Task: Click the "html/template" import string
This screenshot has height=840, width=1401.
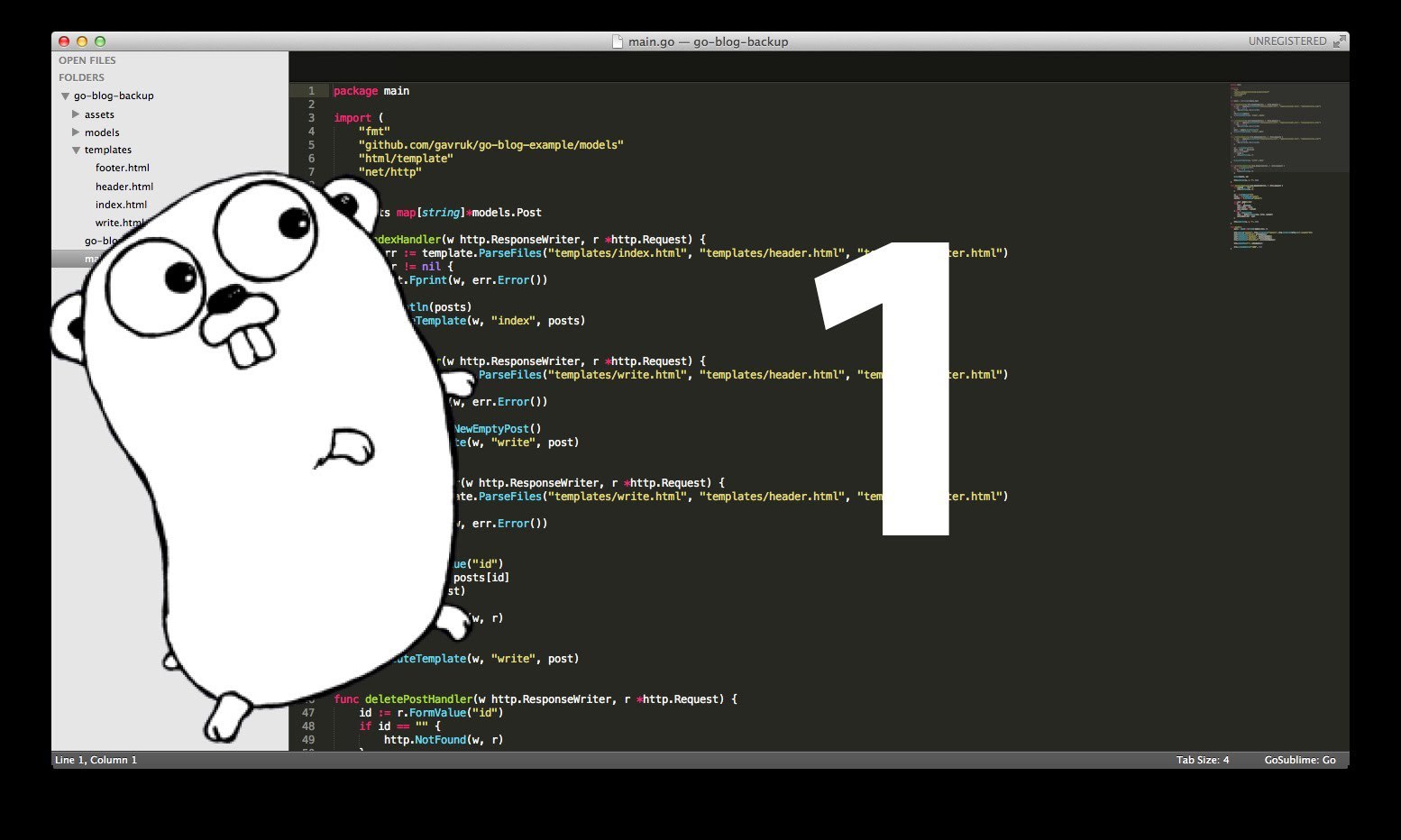Action: click(x=406, y=159)
